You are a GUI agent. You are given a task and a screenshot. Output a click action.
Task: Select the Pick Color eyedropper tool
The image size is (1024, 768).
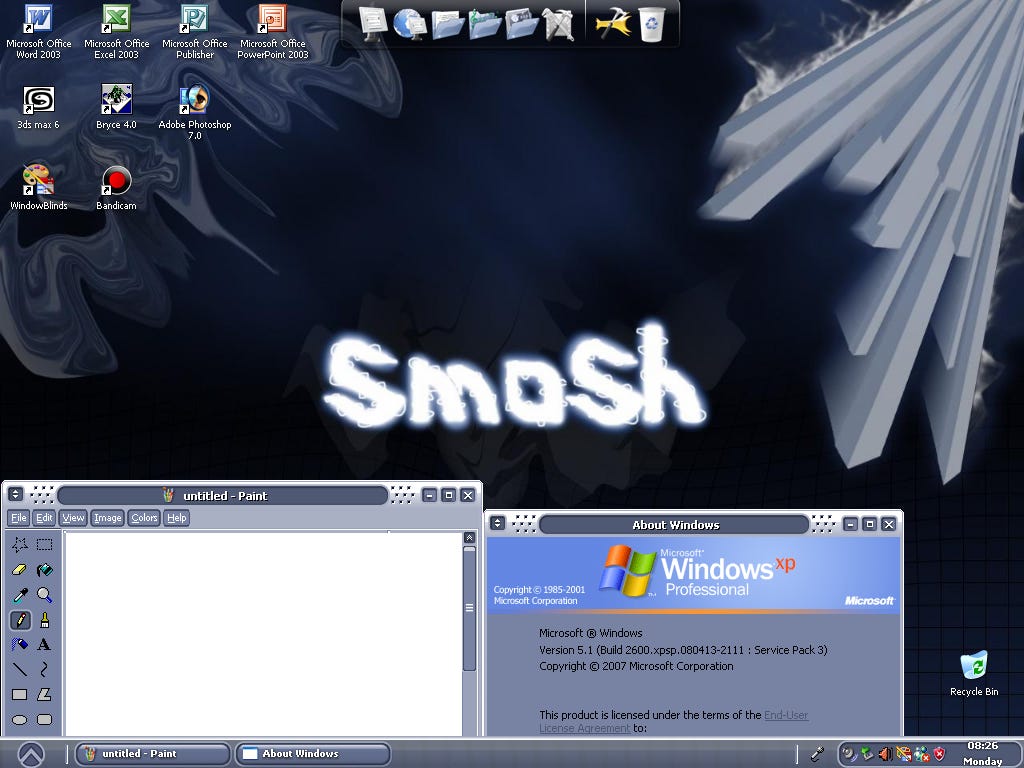(x=20, y=595)
